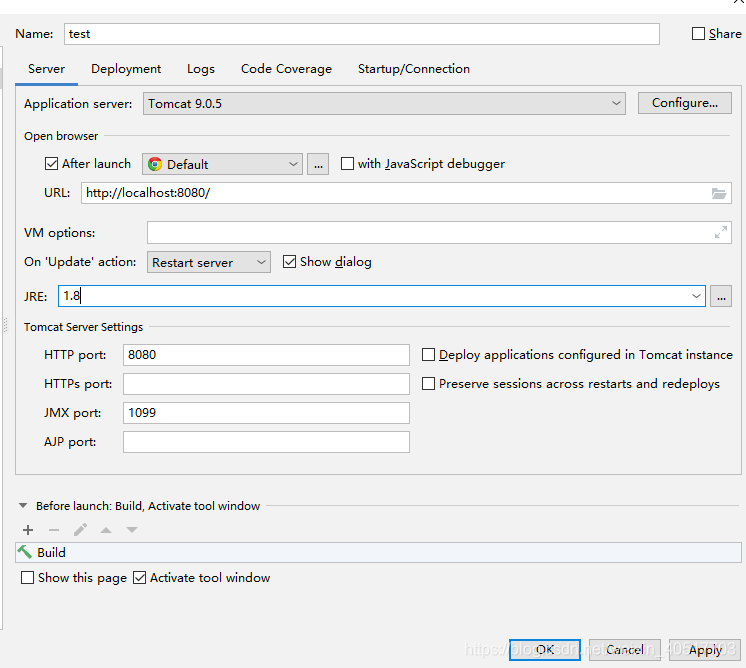Collapse the Before launch section

(x=23, y=506)
